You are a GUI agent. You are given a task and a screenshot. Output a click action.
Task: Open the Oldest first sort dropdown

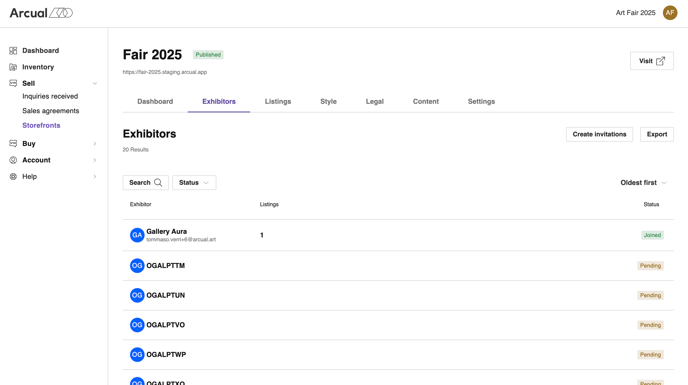(x=643, y=183)
